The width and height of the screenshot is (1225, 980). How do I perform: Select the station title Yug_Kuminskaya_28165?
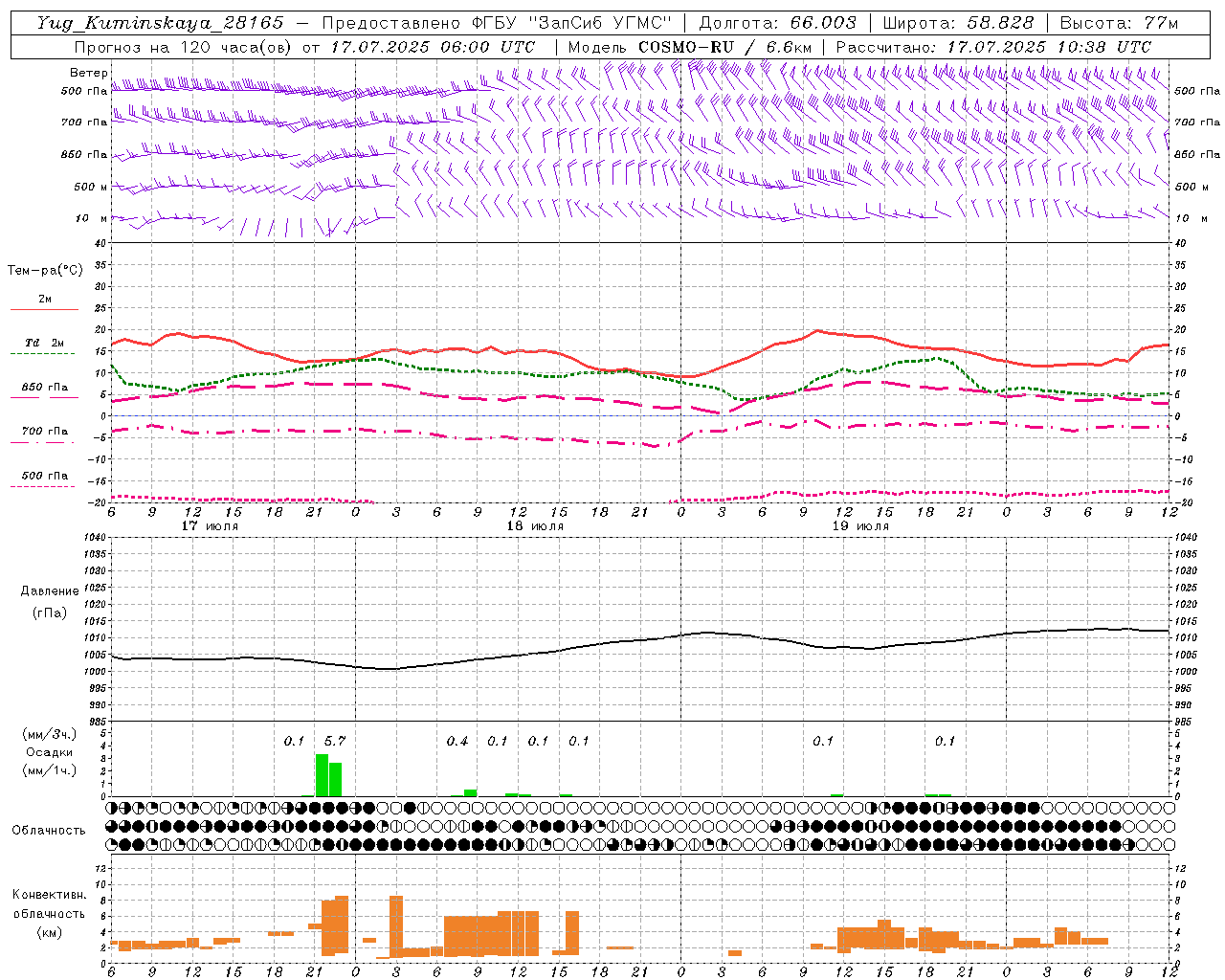click(x=161, y=23)
